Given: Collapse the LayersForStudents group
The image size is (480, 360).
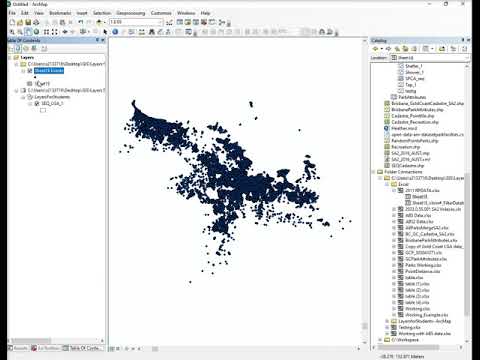Looking at the screenshot, I should pyautogui.click(x=23, y=97).
